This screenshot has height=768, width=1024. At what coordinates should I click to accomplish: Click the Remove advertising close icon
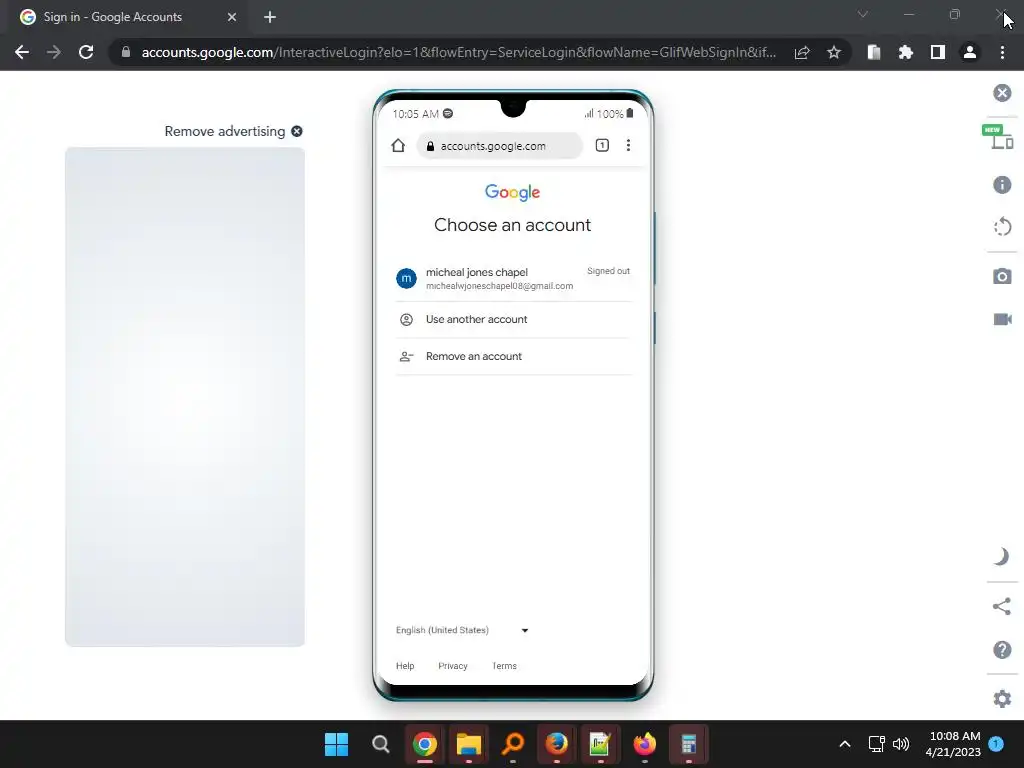296,131
